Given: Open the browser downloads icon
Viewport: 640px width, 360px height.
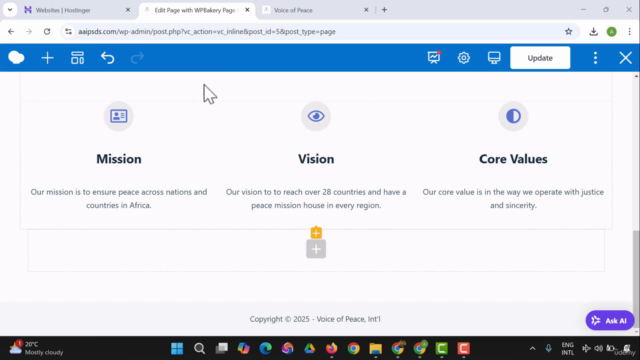Looking at the screenshot, I should coord(593,31).
